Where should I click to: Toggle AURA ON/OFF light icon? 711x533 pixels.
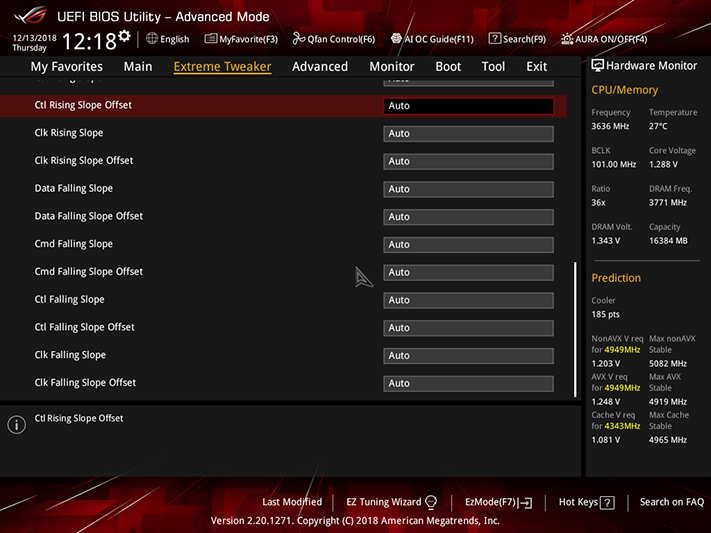pos(567,39)
